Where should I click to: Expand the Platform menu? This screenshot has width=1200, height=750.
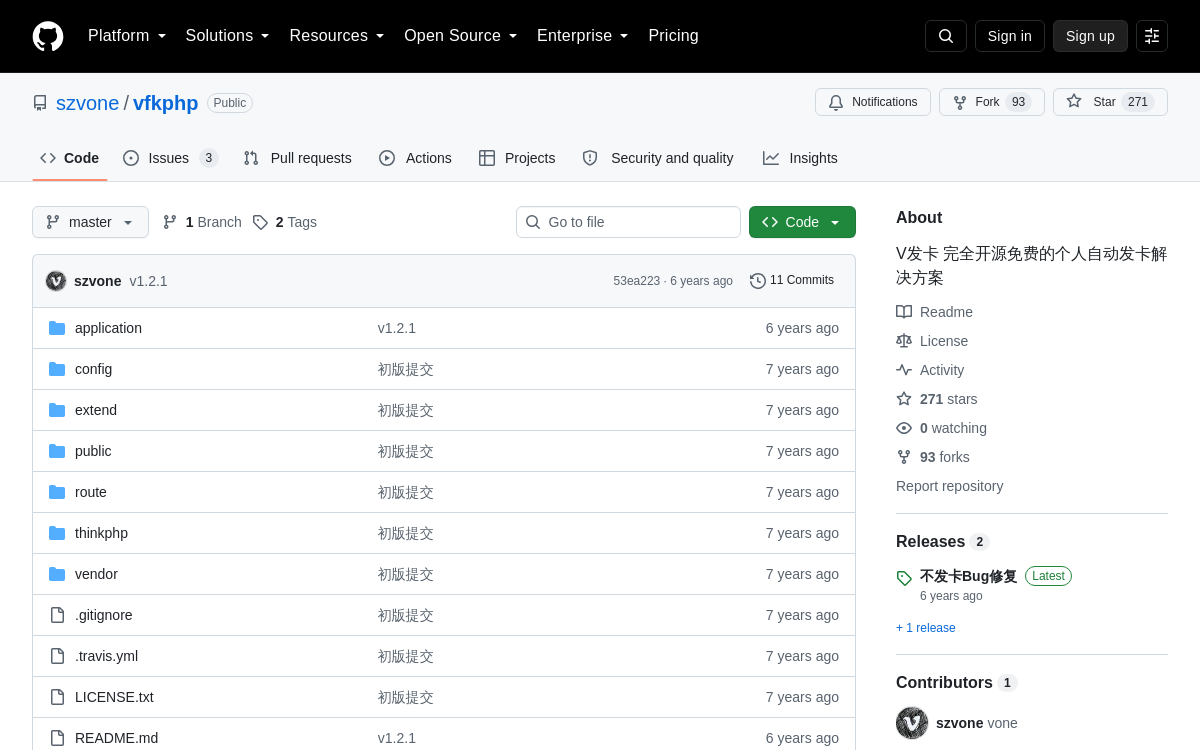pyautogui.click(x=127, y=36)
